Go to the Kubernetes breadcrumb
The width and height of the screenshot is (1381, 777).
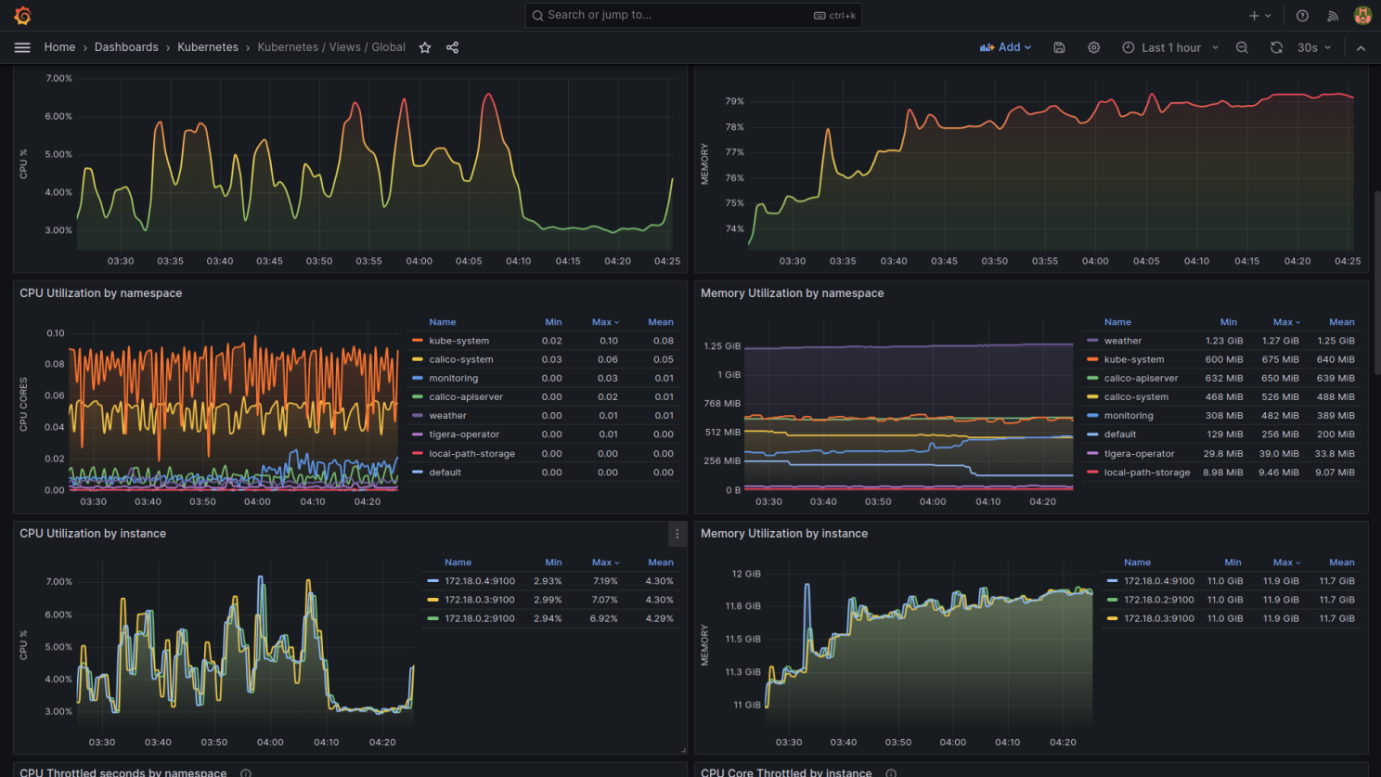click(208, 47)
